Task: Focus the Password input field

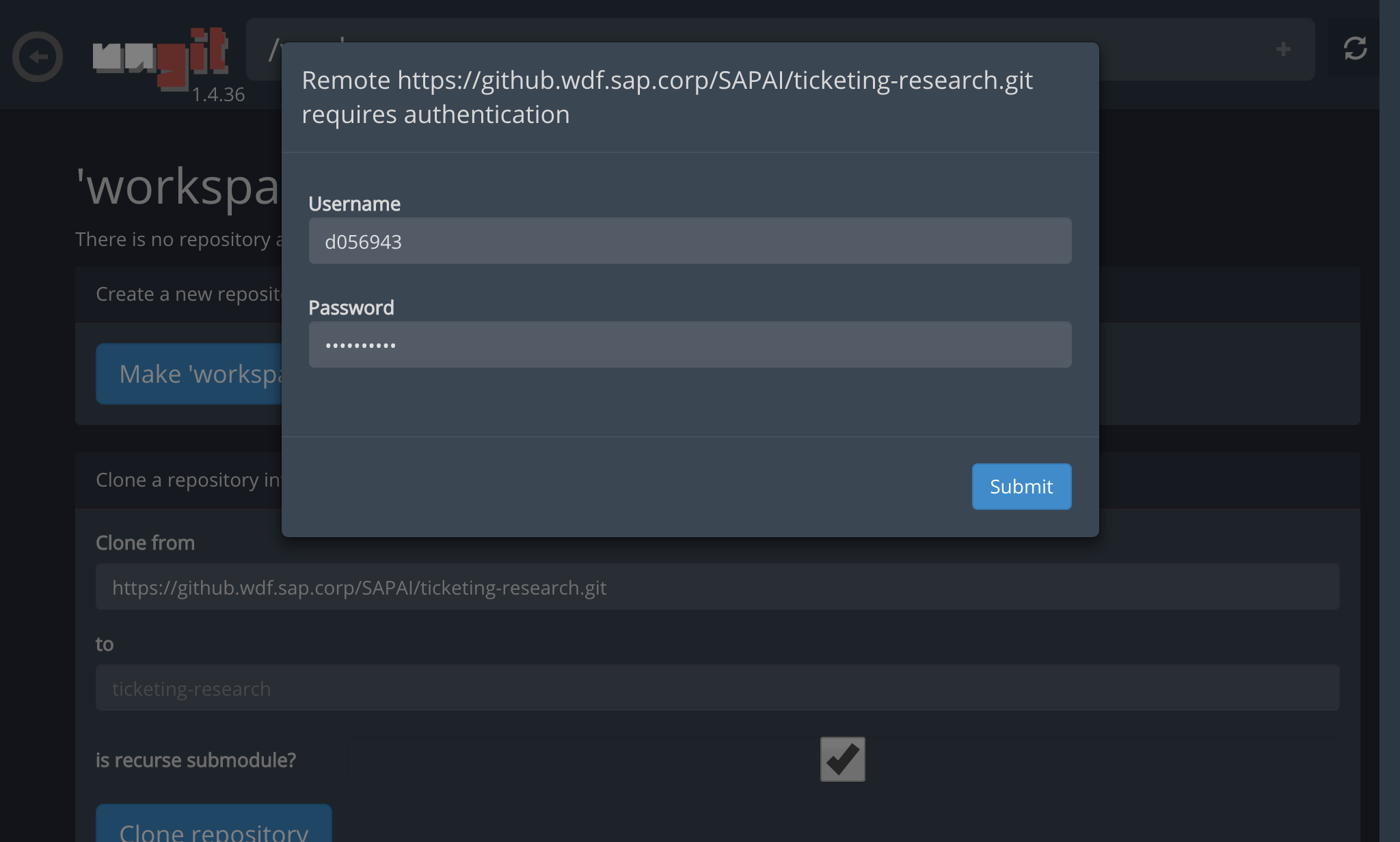Action: [x=690, y=345]
